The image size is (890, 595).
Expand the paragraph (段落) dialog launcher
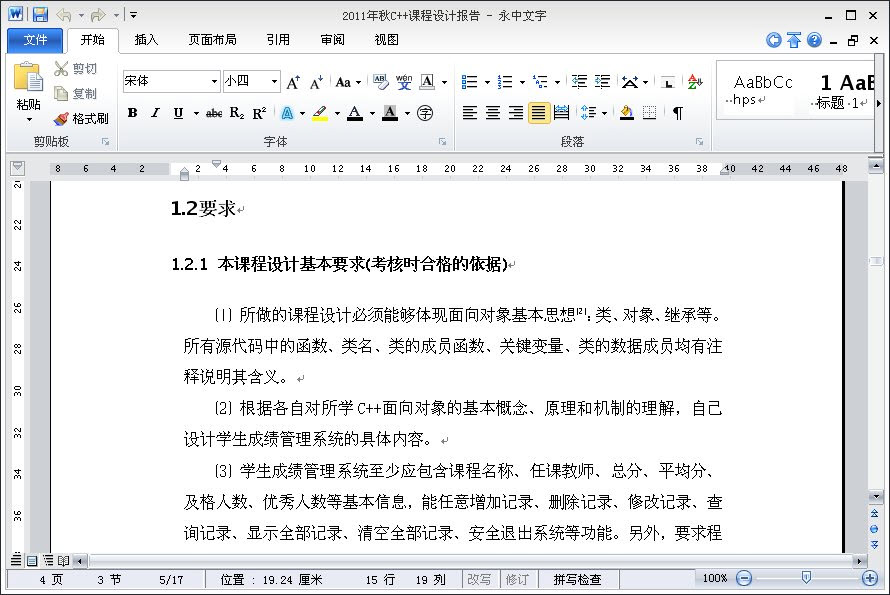tap(699, 142)
